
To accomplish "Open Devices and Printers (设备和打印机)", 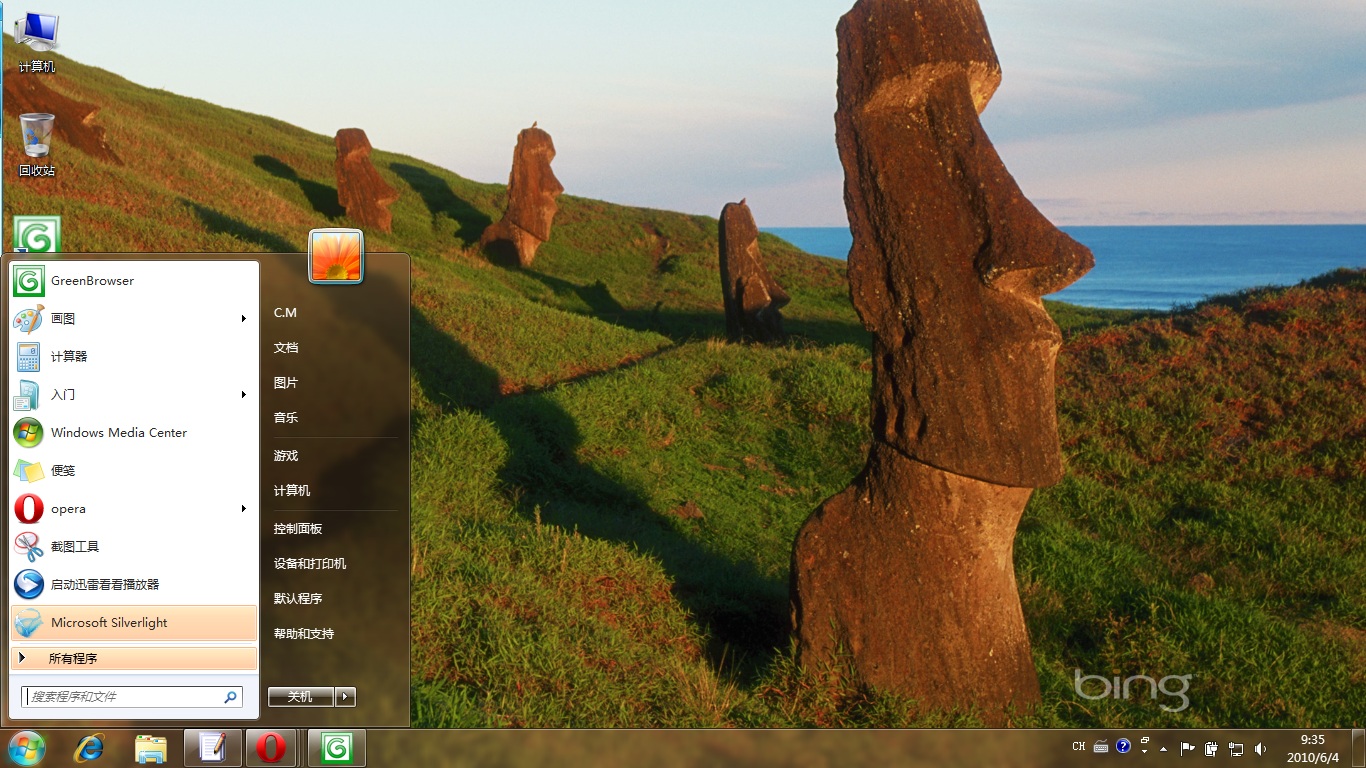I will pos(310,564).
